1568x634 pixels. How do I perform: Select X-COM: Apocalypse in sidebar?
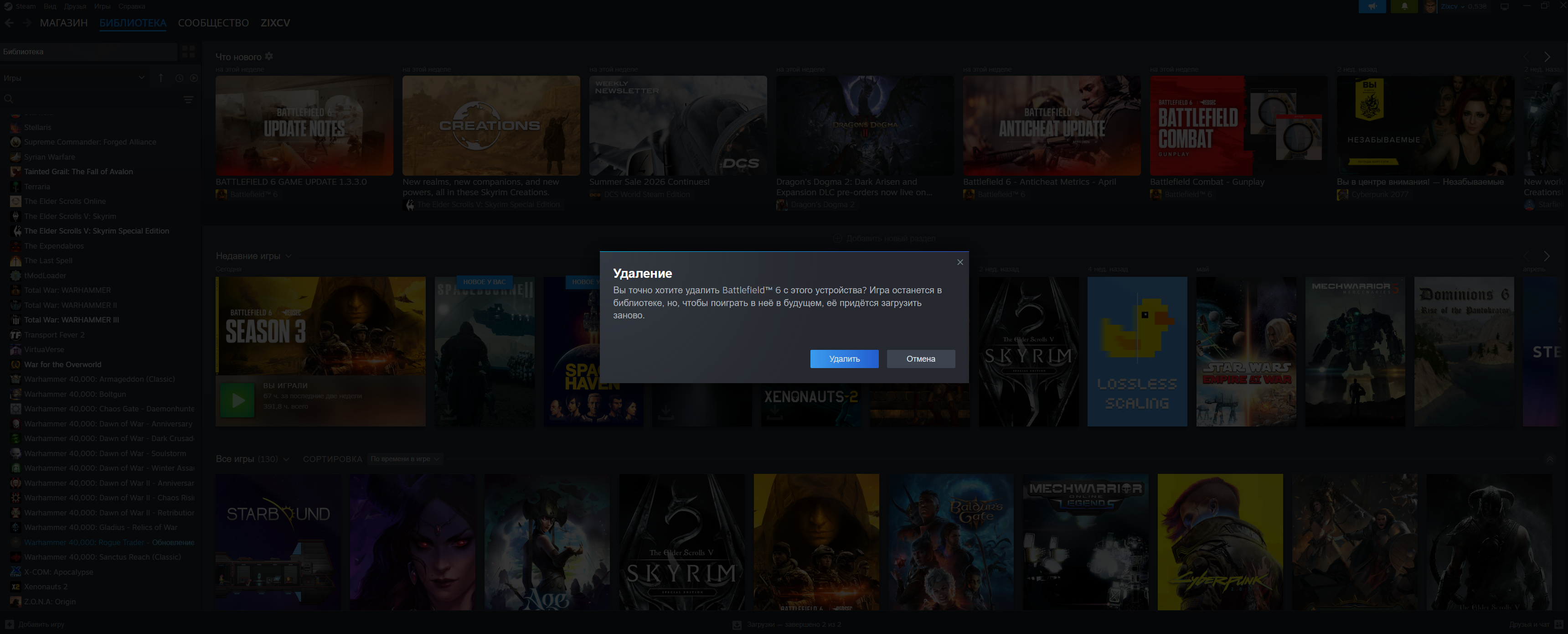click(x=58, y=572)
